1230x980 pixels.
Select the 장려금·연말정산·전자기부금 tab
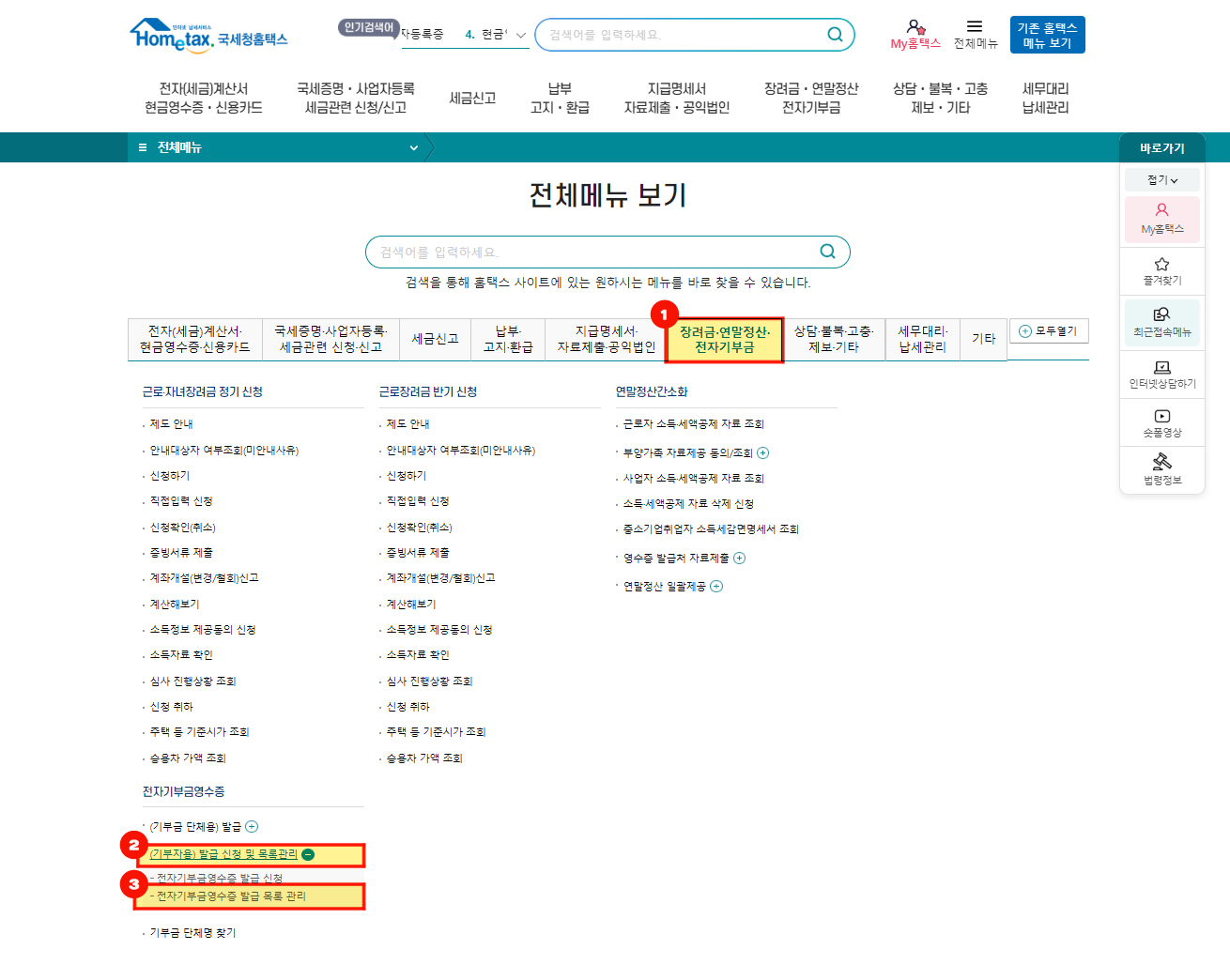pyautogui.click(x=724, y=340)
